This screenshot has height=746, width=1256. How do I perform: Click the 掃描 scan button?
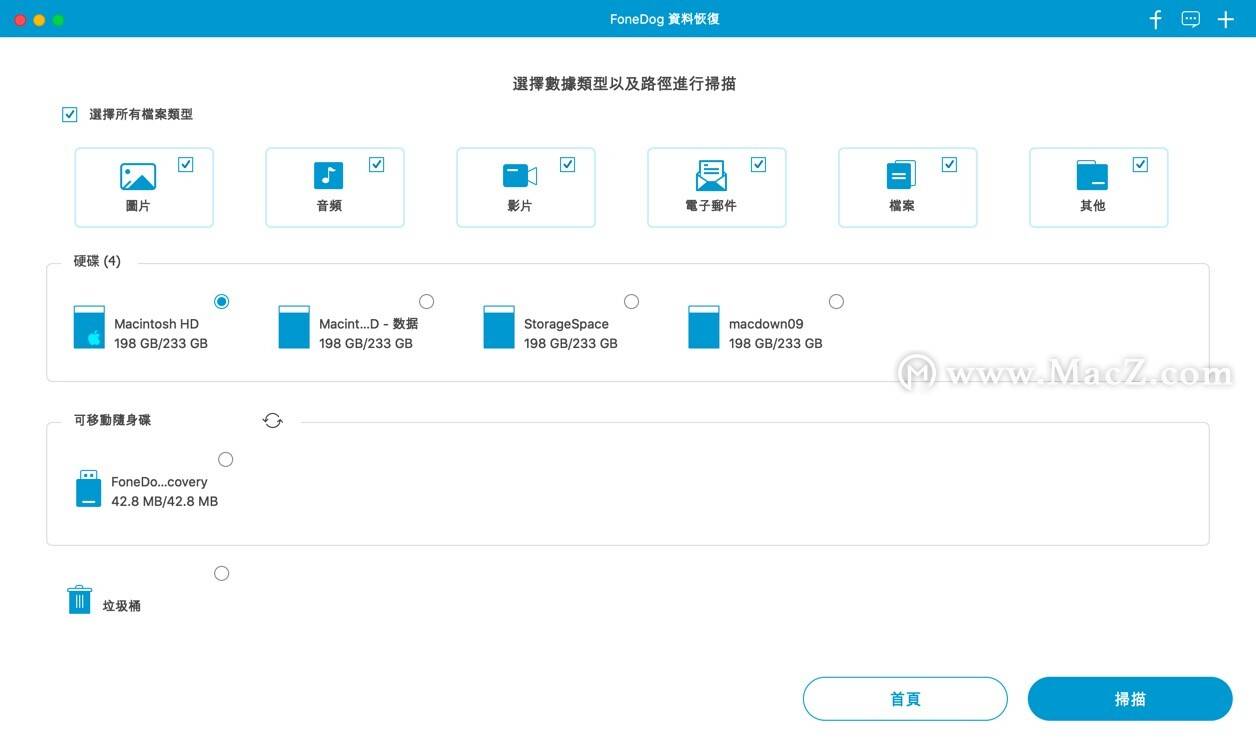pyautogui.click(x=1130, y=698)
